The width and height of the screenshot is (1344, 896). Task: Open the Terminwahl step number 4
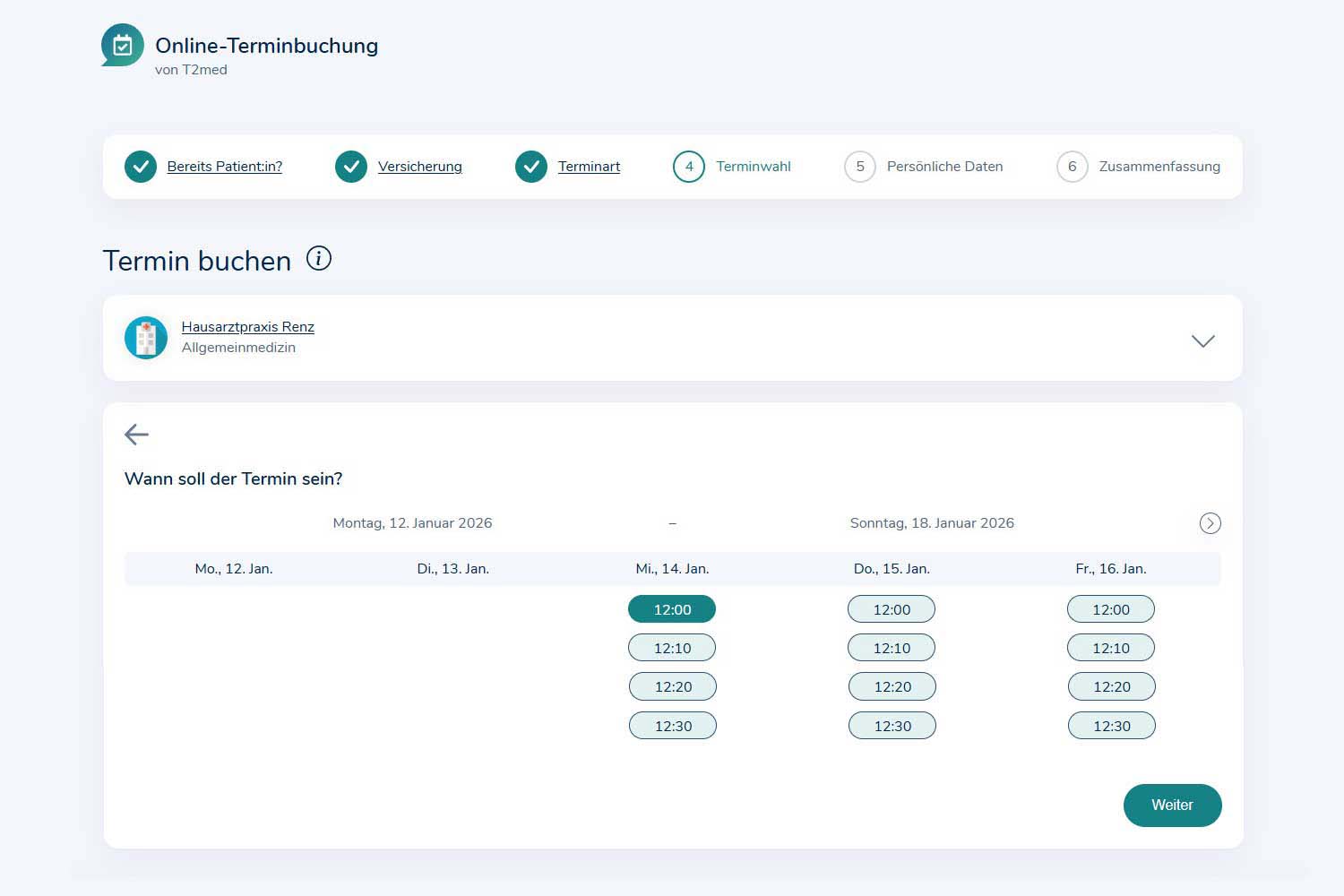(x=689, y=167)
